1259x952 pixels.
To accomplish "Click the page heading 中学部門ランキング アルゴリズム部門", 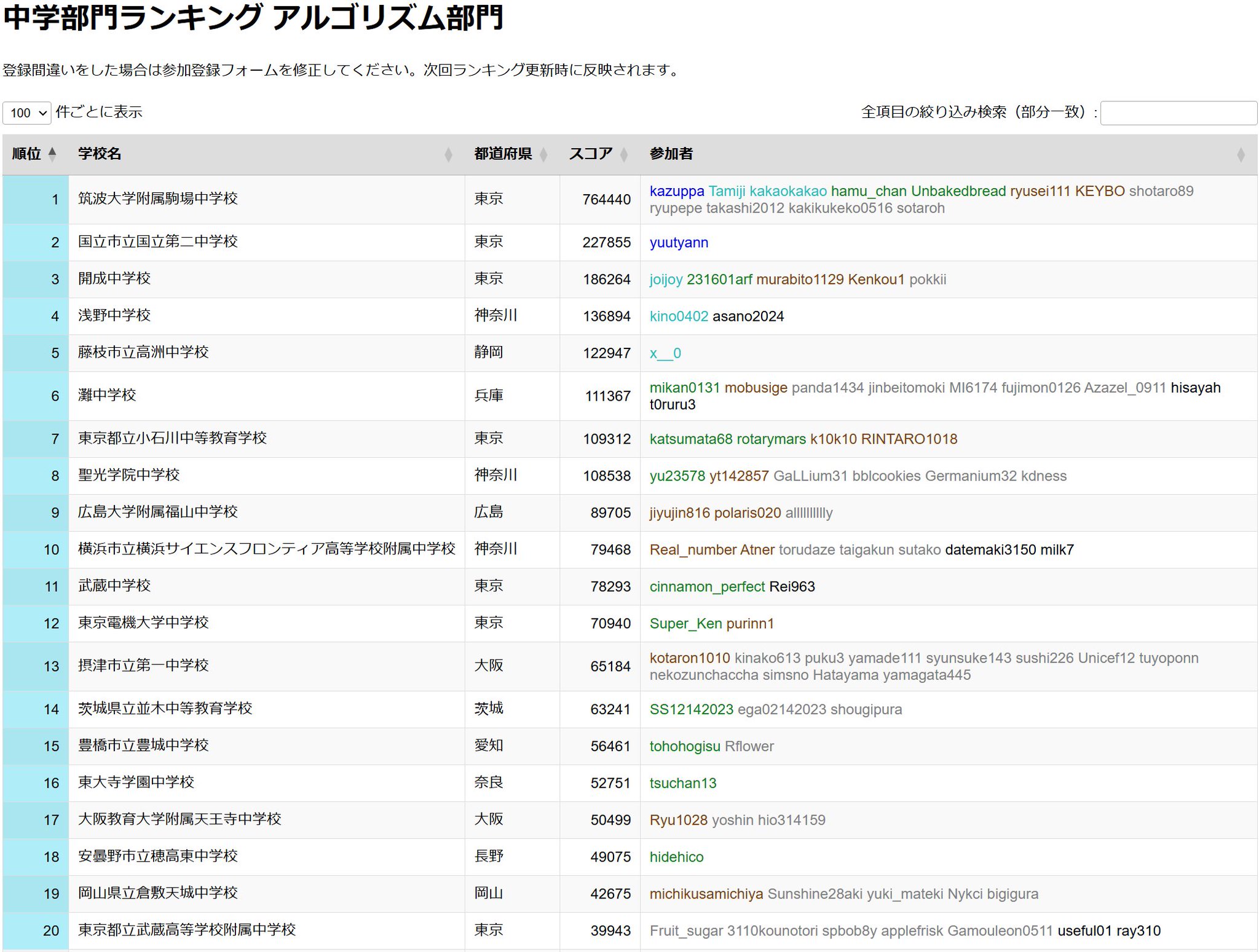I will [253, 17].
